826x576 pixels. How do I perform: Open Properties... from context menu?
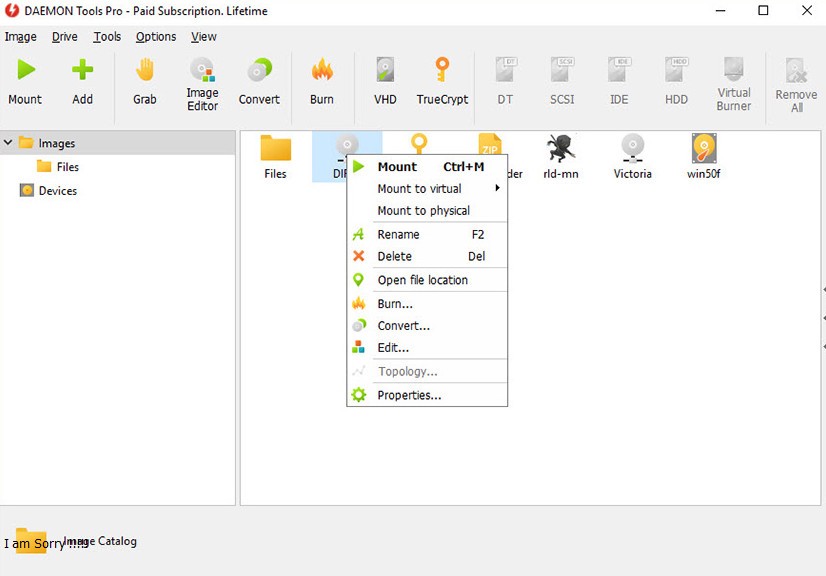coord(427,395)
